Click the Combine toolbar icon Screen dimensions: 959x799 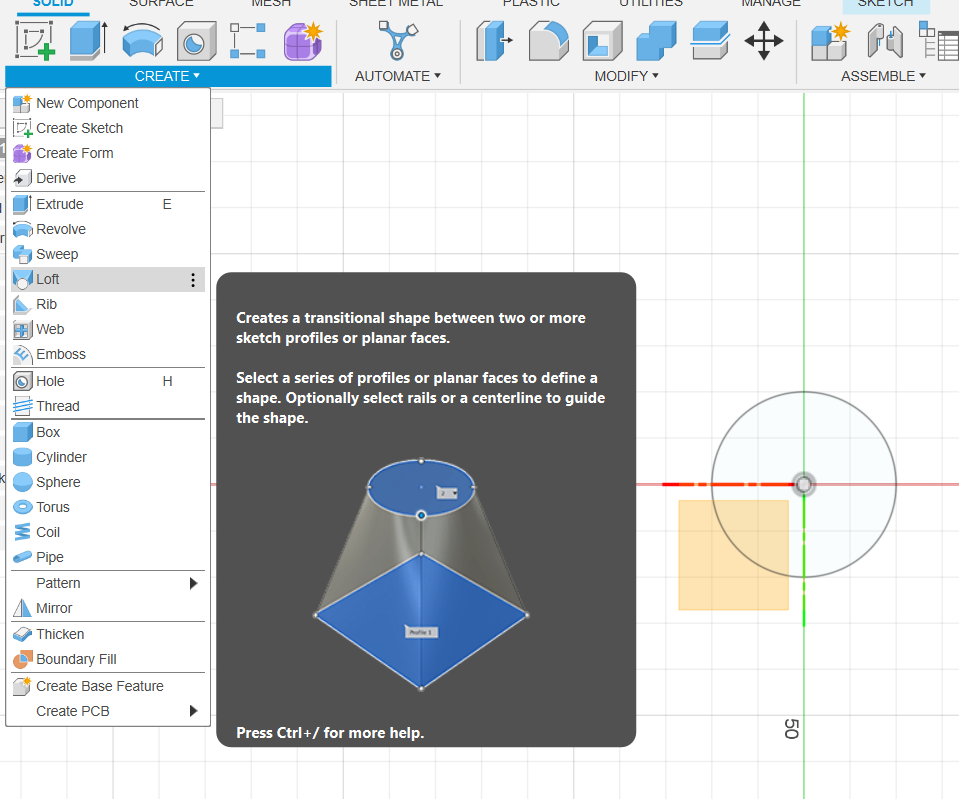(656, 41)
